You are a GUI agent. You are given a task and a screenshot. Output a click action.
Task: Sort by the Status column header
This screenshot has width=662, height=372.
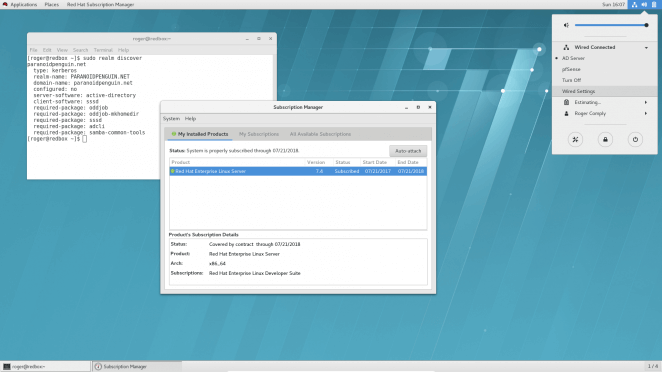tap(346, 162)
